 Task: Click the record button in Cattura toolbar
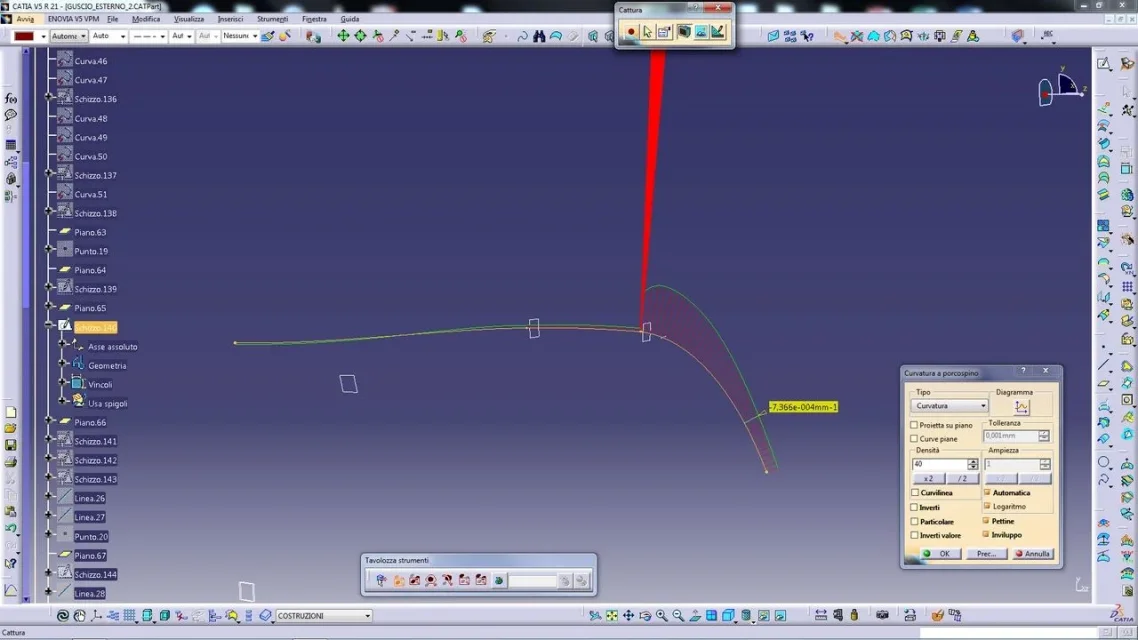pyautogui.click(x=630, y=32)
